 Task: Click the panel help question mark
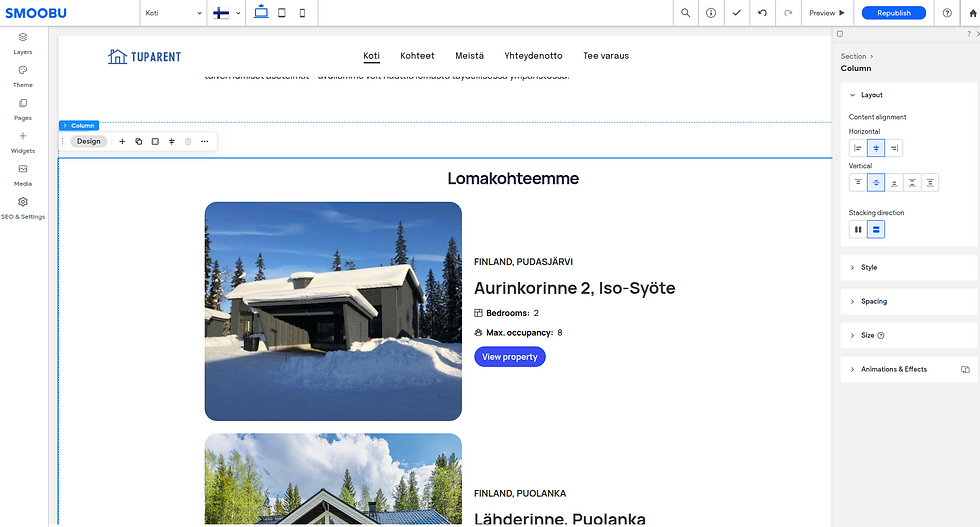pos(969,34)
